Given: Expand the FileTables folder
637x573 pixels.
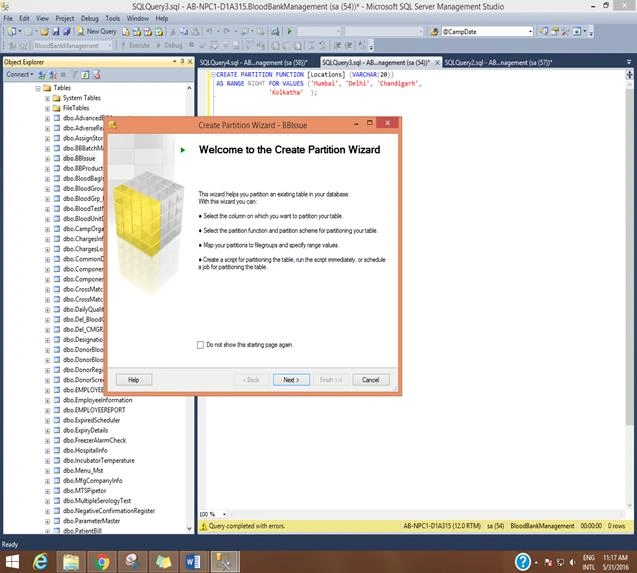Looking at the screenshot, I should click(x=47, y=109).
